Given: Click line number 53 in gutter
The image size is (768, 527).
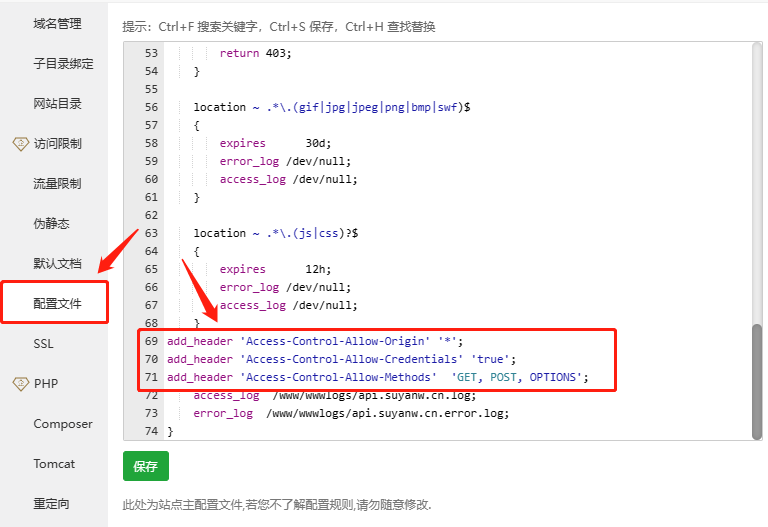Looking at the screenshot, I should [151, 53].
